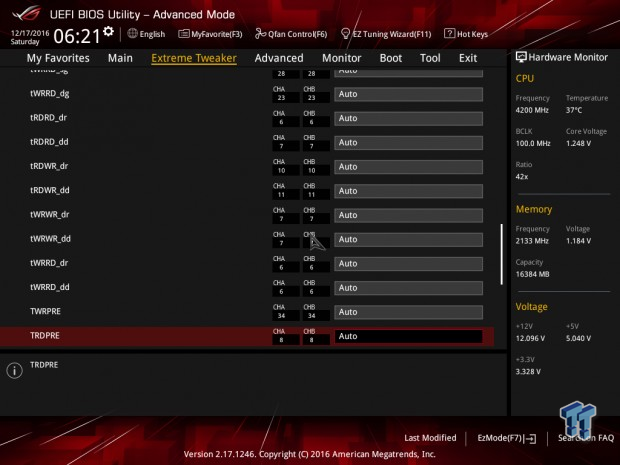The width and height of the screenshot is (620, 465).
Task: Click the tRDWR_dd CHB value 11
Action: [312, 195]
